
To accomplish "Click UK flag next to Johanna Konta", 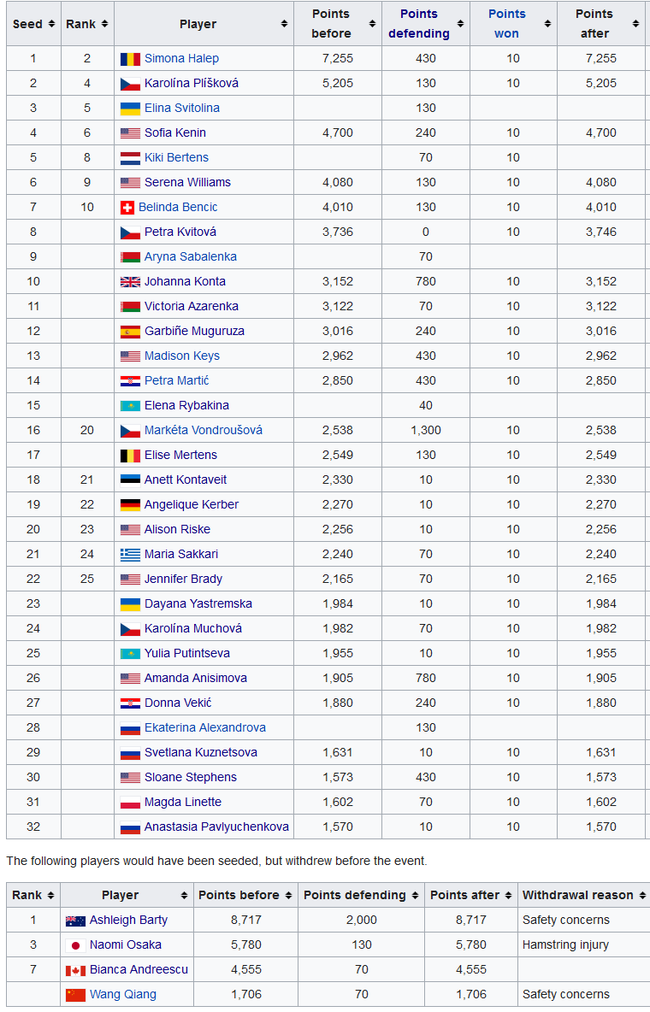I will (x=130, y=282).
